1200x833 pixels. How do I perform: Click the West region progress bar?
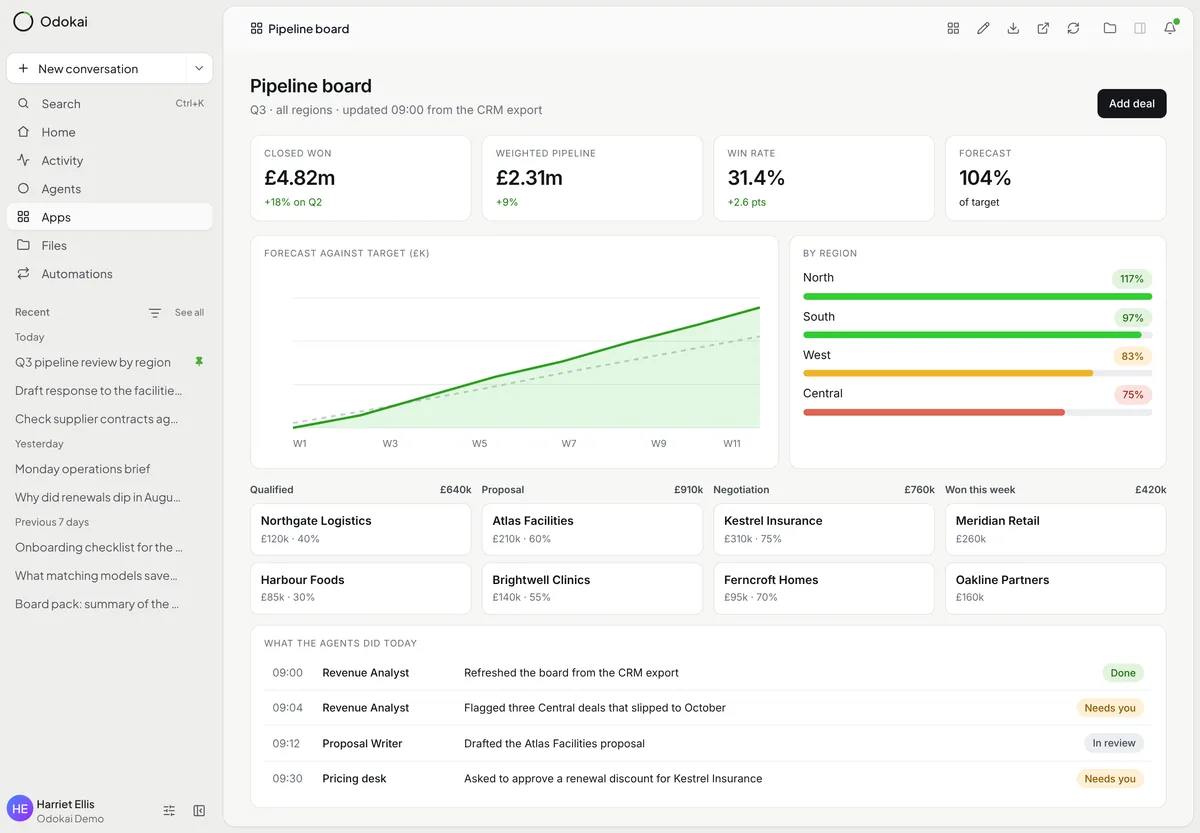977,374
